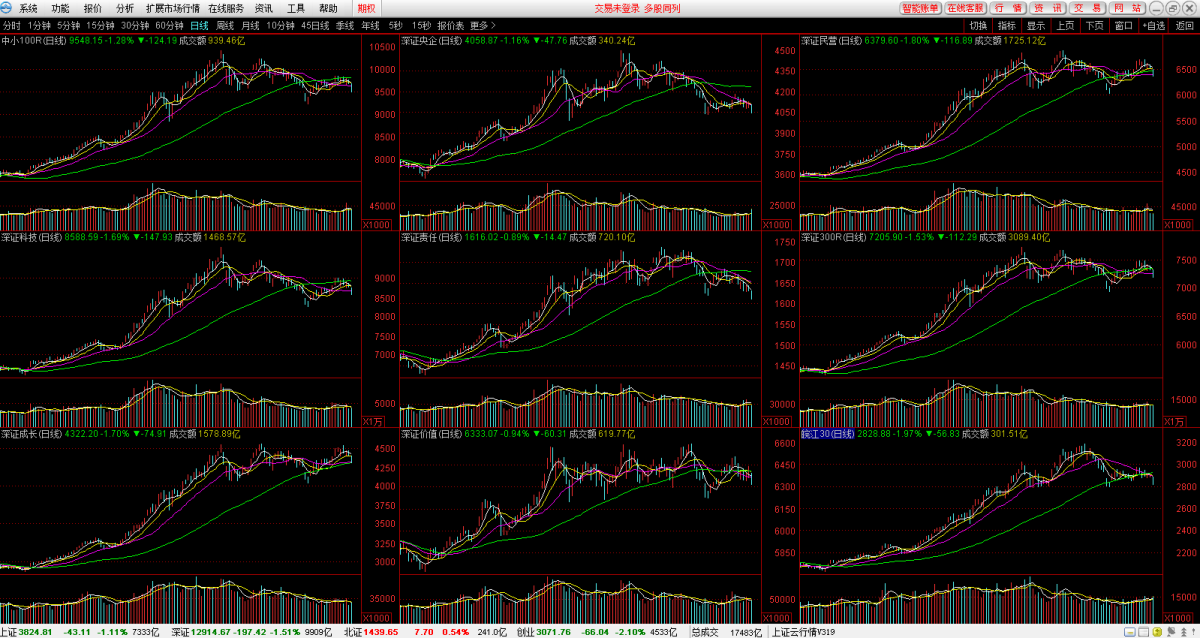Click the single up-arrow icon at far bottom-right
Image resolution: width=1200 pixels, height=638 pixels.
tap(1194, 632)
